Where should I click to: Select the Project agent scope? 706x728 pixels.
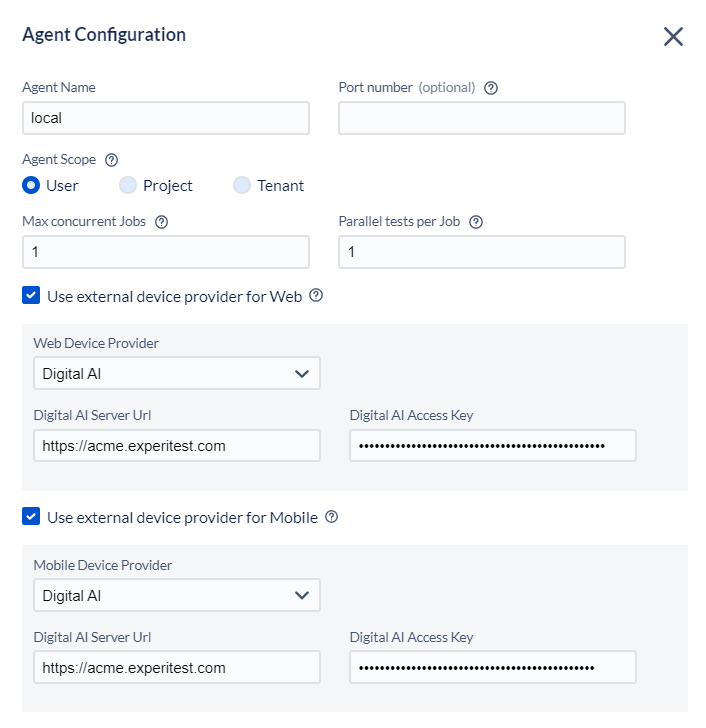point(128,185)
